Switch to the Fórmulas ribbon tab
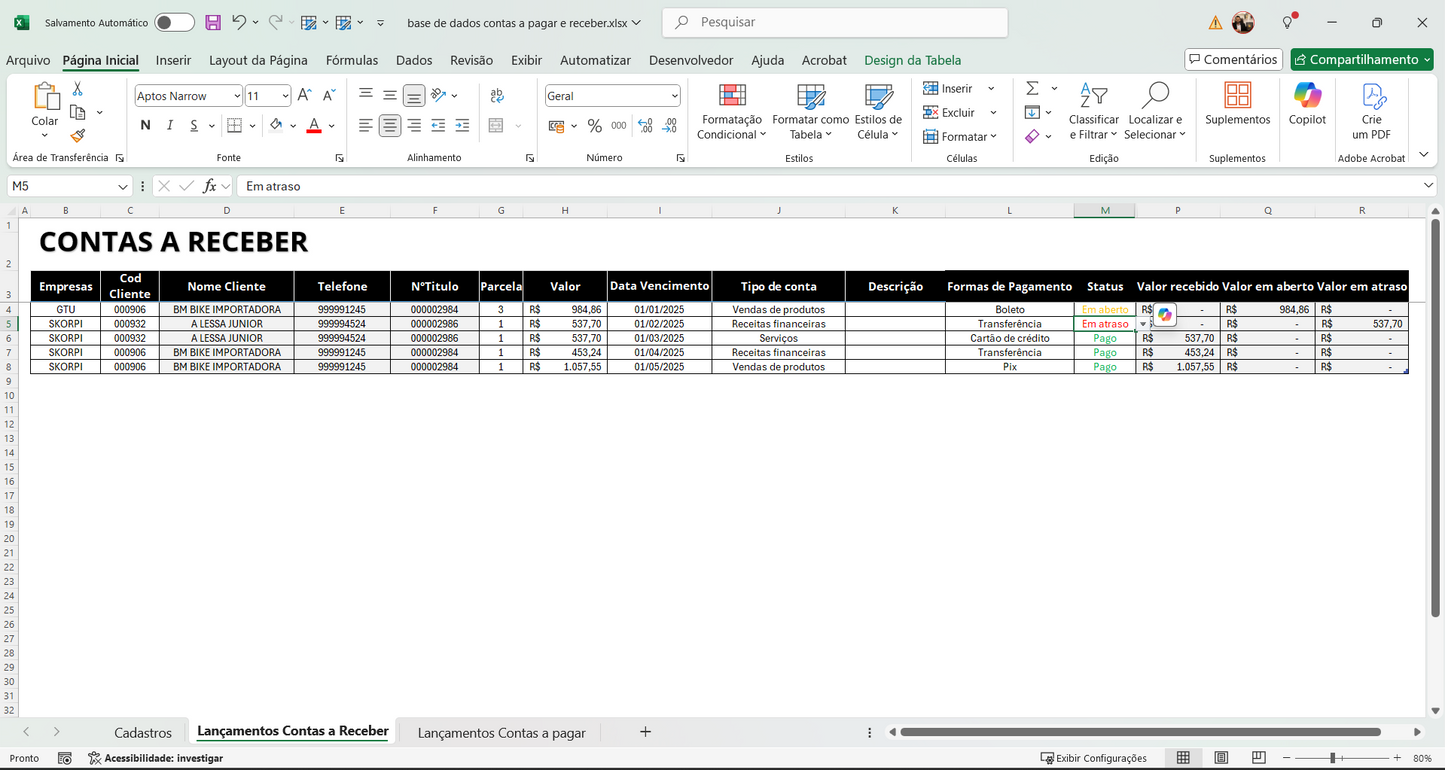 click(x=352, y=60)
